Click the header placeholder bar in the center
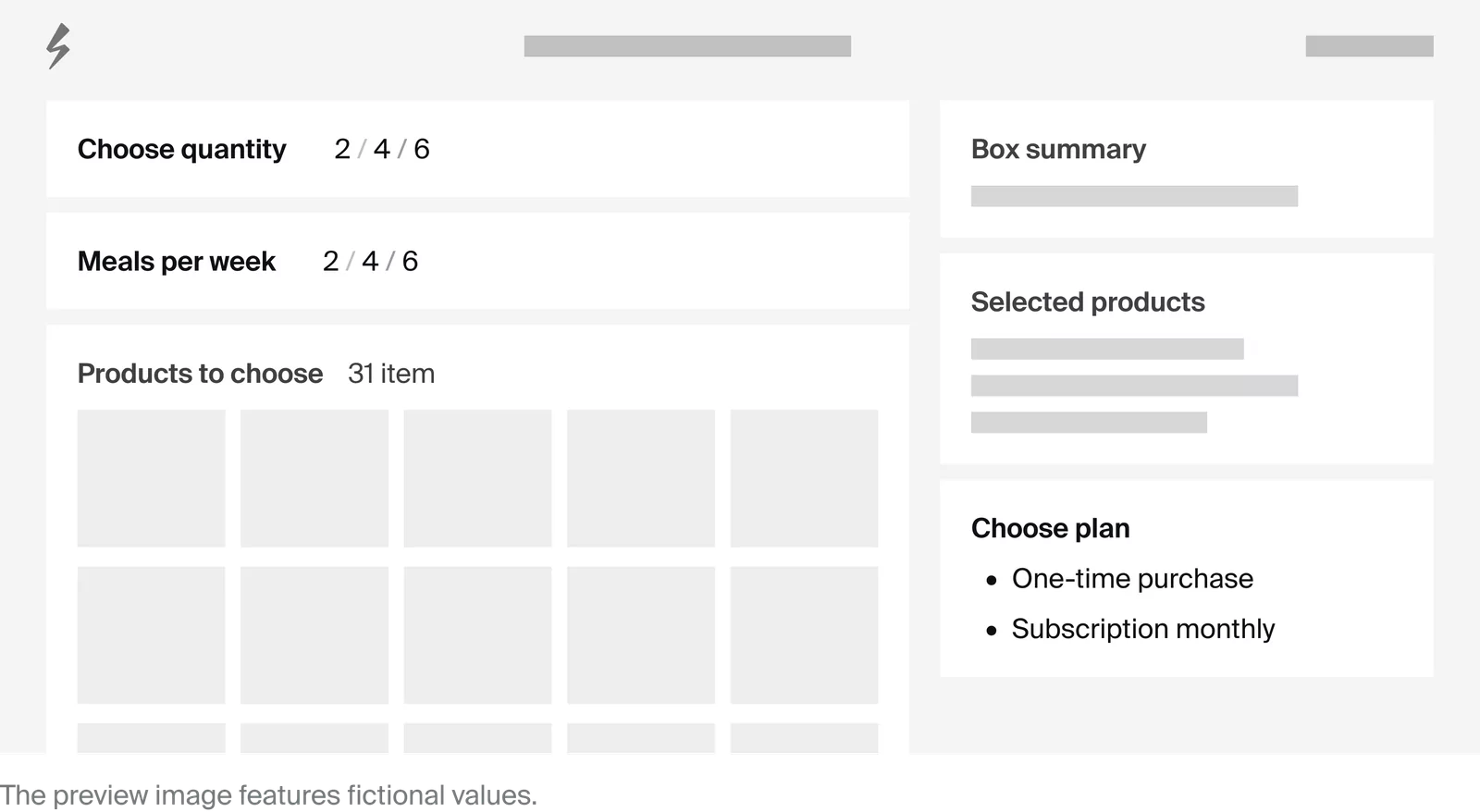Viewport: 1480px width, 812px height. (687, 46)
